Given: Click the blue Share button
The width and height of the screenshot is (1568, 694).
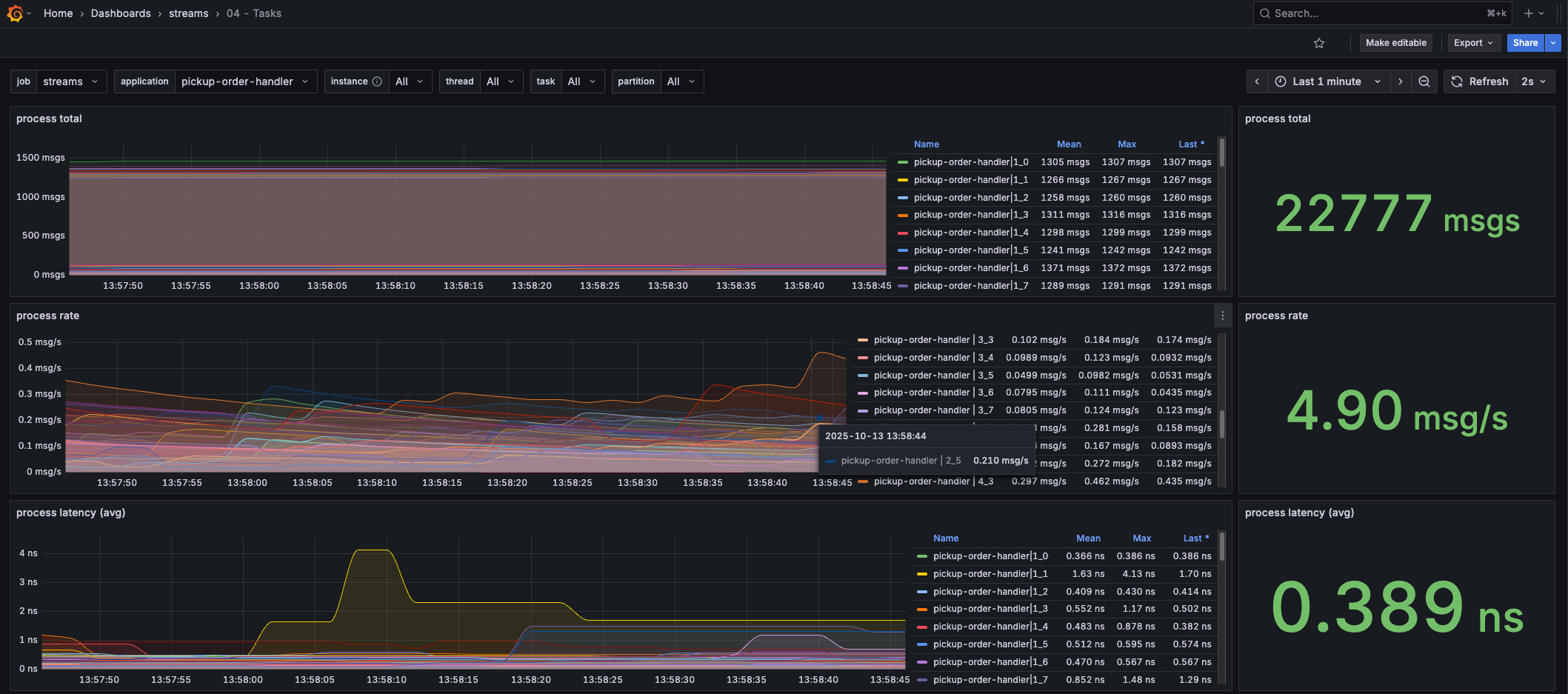Looking at the screenshot, I should coord(1525,43).
